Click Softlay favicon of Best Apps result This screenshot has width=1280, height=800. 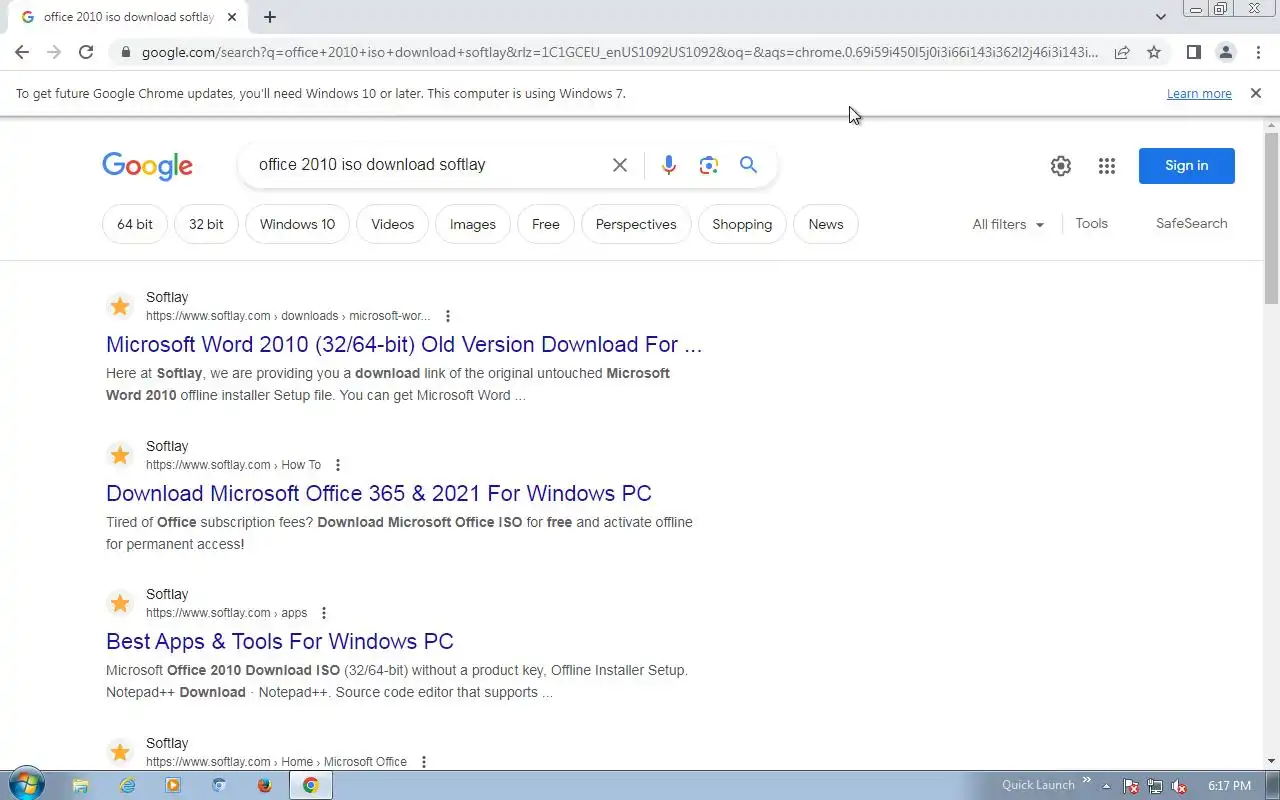pyautogui.click(x=120, y=603)
